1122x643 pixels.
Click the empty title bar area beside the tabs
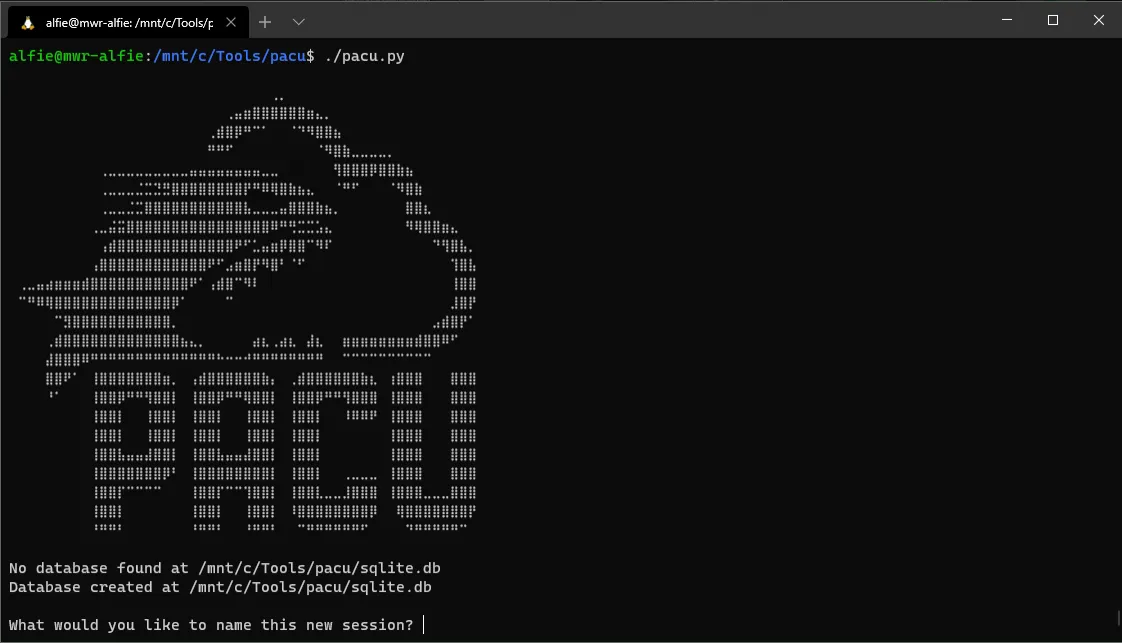(x=644, y=20)
